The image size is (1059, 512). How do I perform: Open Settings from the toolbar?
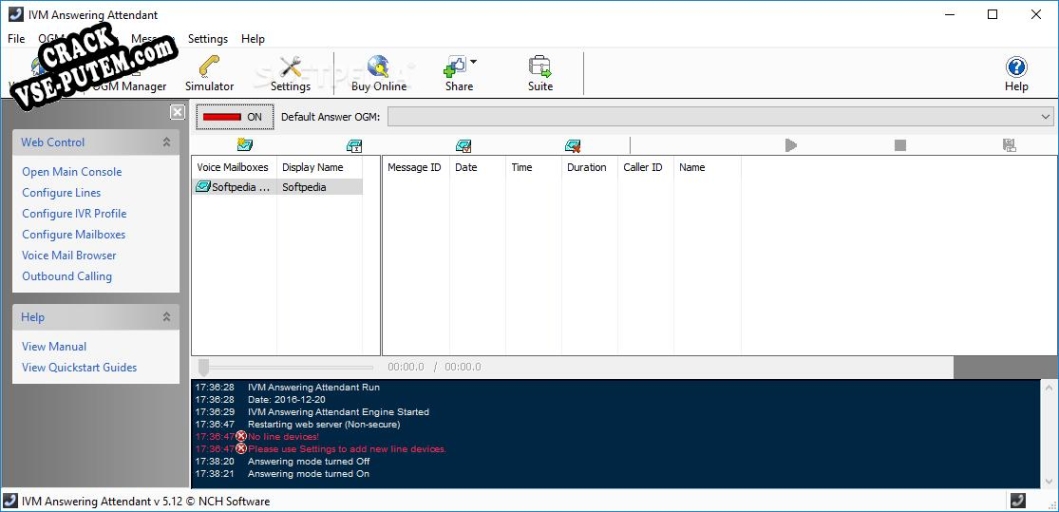coord(290,73)
